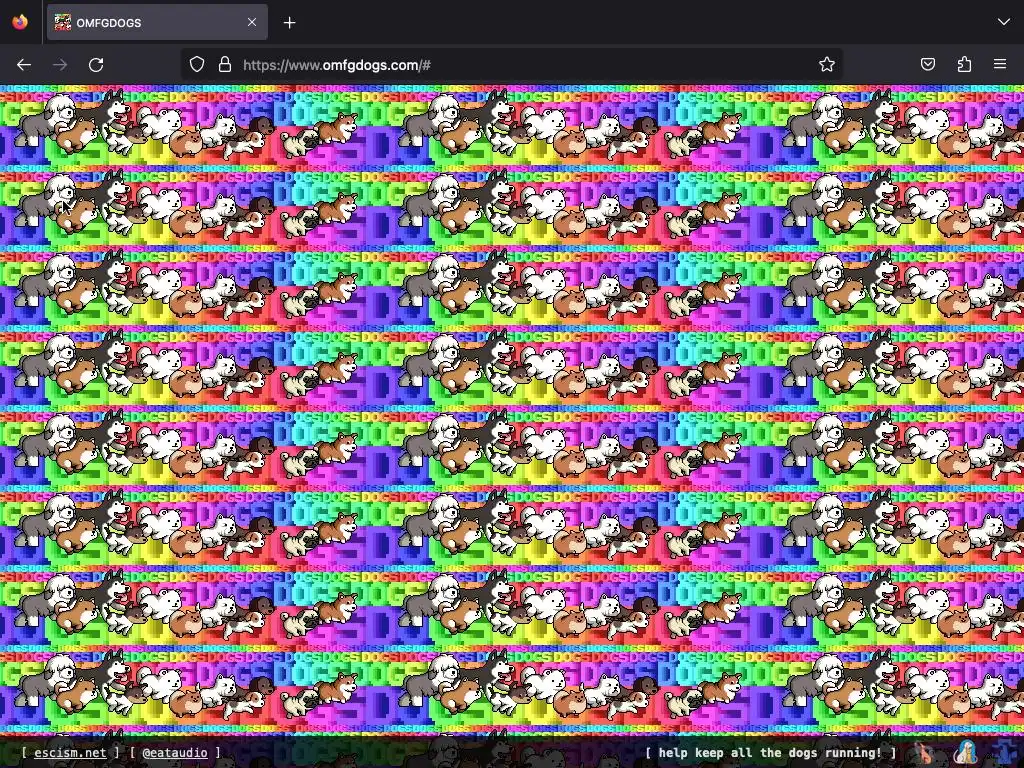Viewport: 1024px width, 768px height.
Task: Bookmark this page with star icon
Action: [x=827, y=65]
